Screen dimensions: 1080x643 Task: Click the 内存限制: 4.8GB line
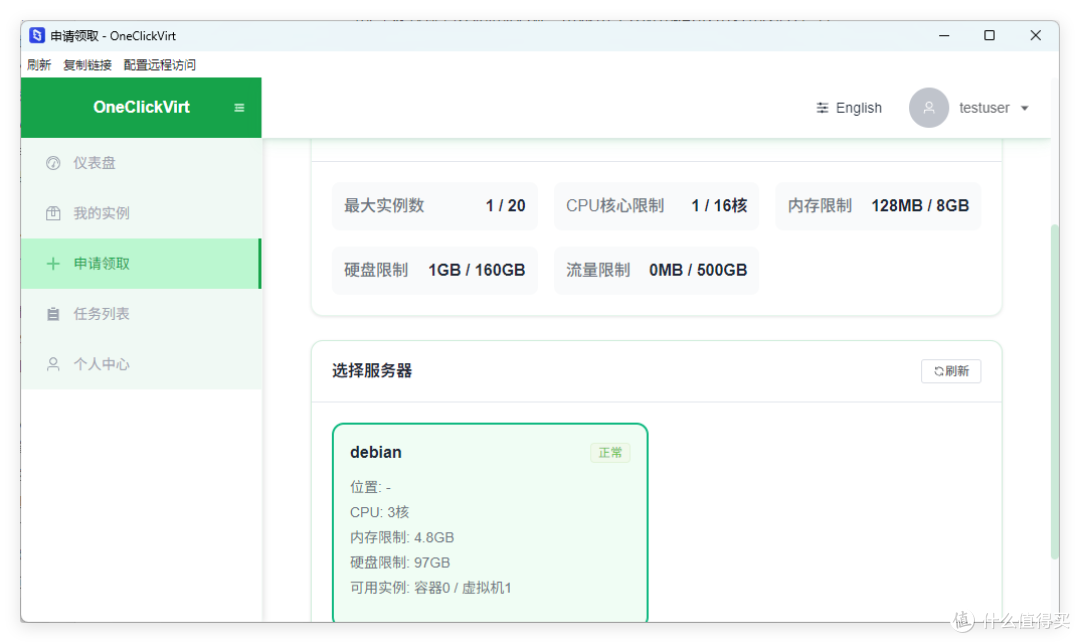click(x=402, y=538)
